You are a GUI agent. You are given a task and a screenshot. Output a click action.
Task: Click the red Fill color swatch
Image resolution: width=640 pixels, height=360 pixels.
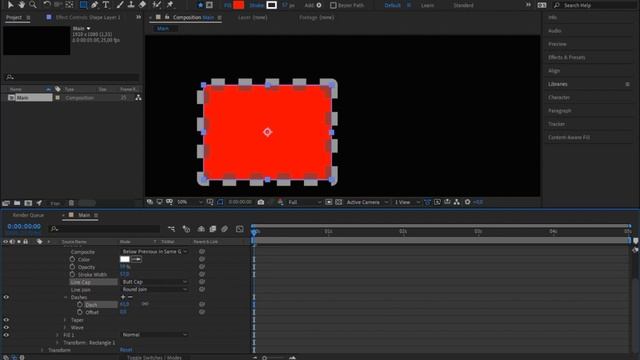239,5
